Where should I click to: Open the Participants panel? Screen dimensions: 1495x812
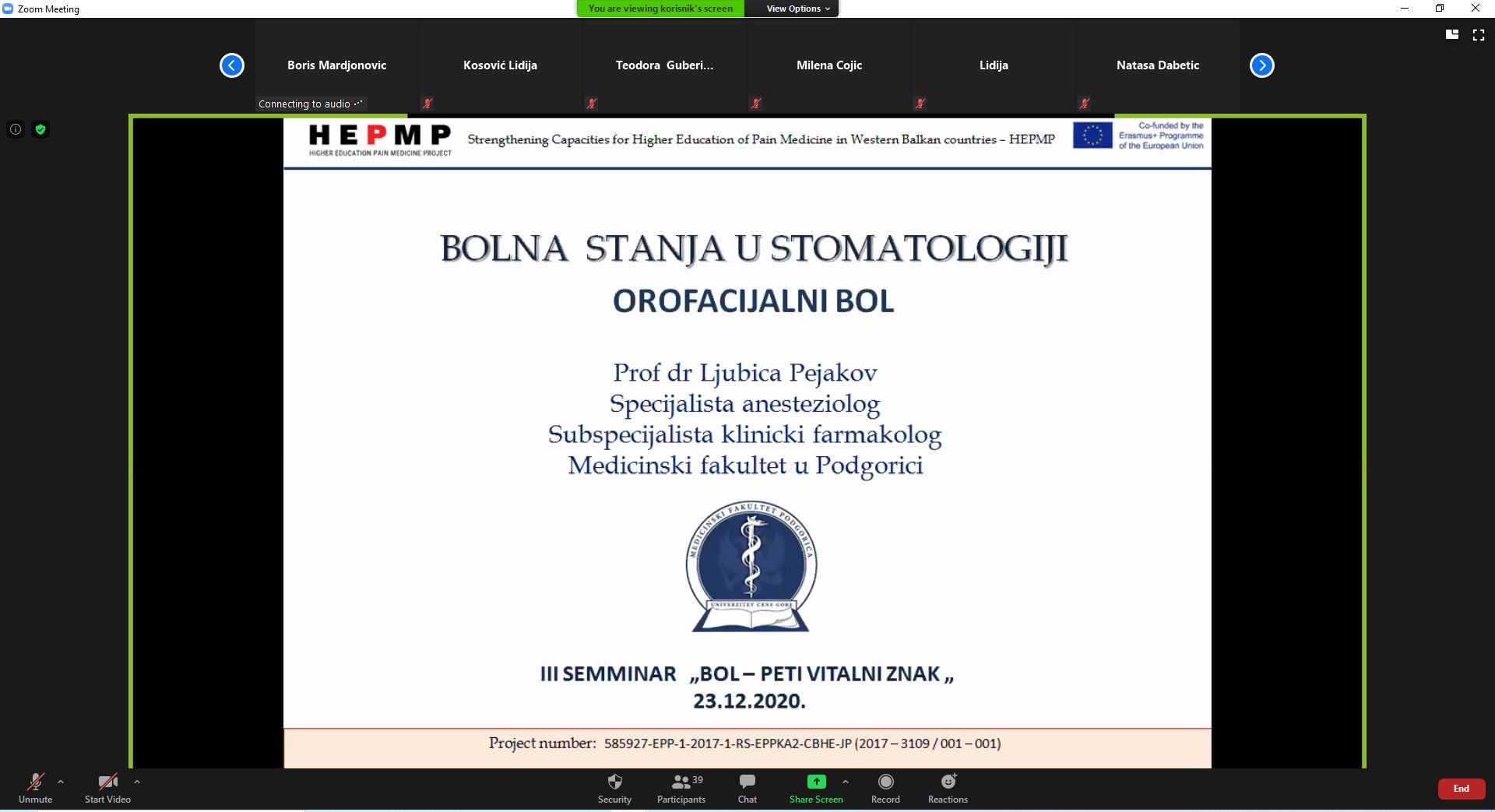click(x=681, y=788)
